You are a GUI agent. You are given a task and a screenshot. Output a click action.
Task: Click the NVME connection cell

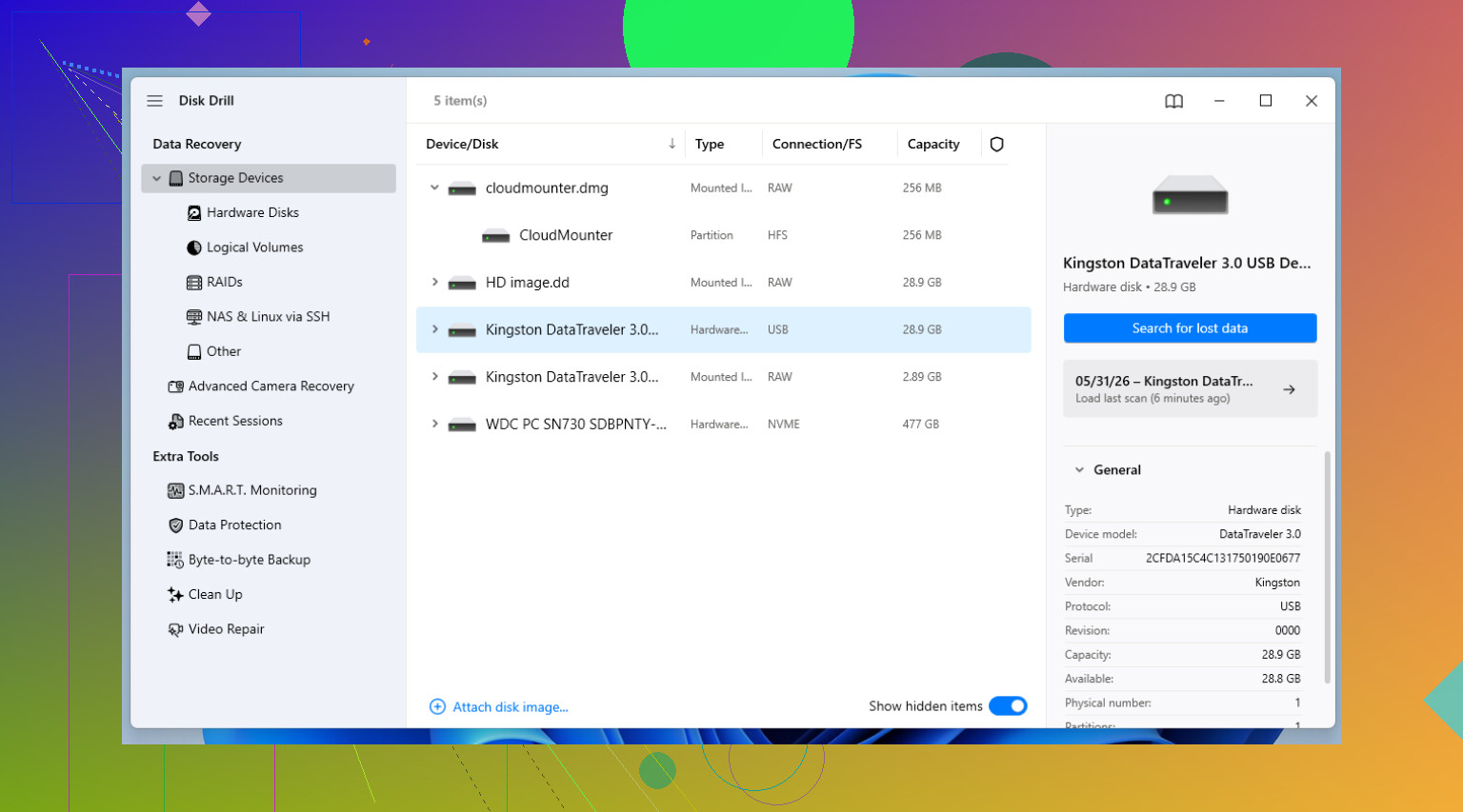(x=784, y=425)
